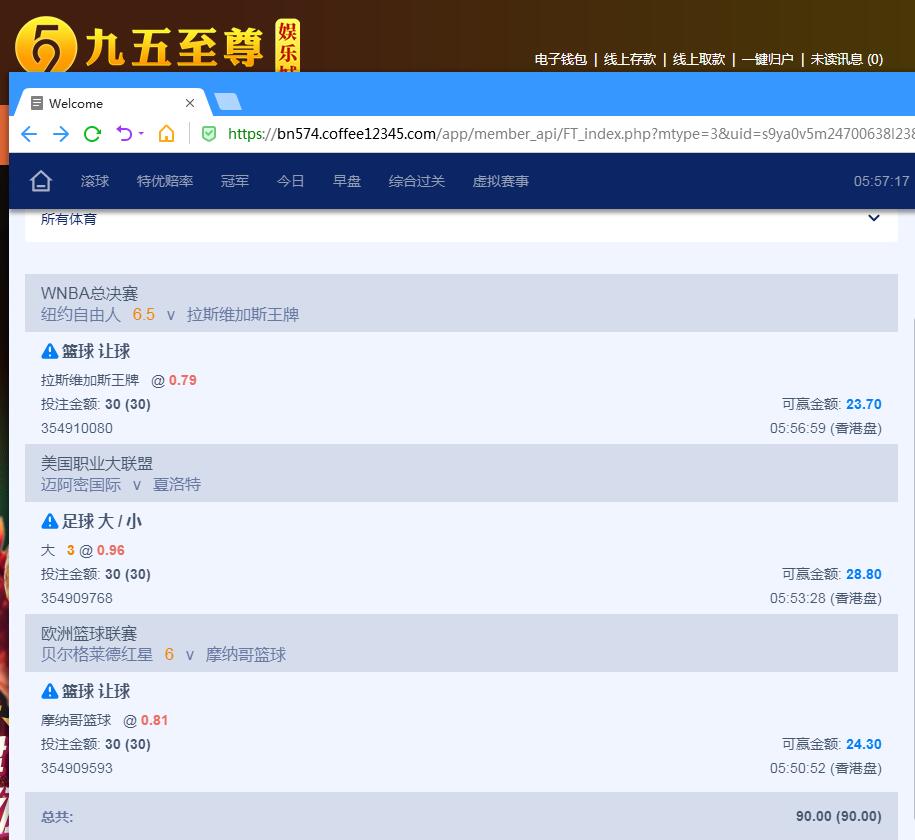Click the 九五至尊 logo
This screenshot has height=840, width=915.
(x=158, y=44)
